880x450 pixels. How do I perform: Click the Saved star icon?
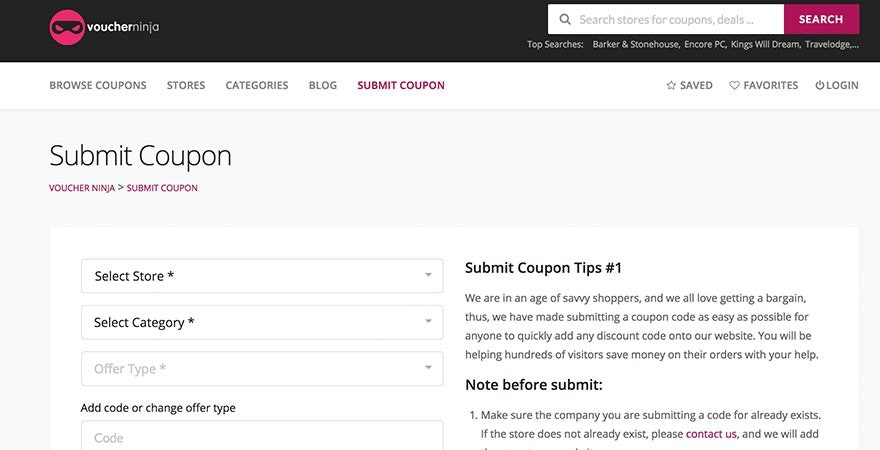[671, 86]
